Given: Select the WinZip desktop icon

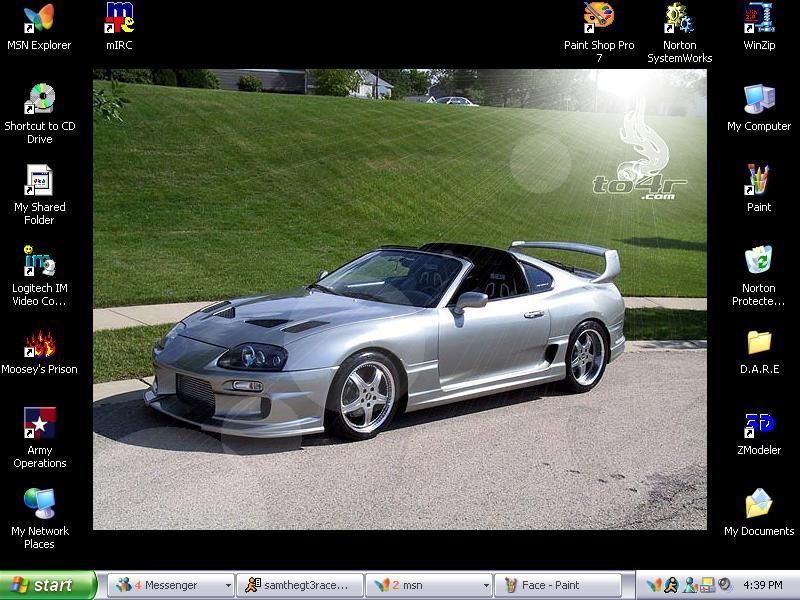Looking at the screenshot, I should coord(759,19).
